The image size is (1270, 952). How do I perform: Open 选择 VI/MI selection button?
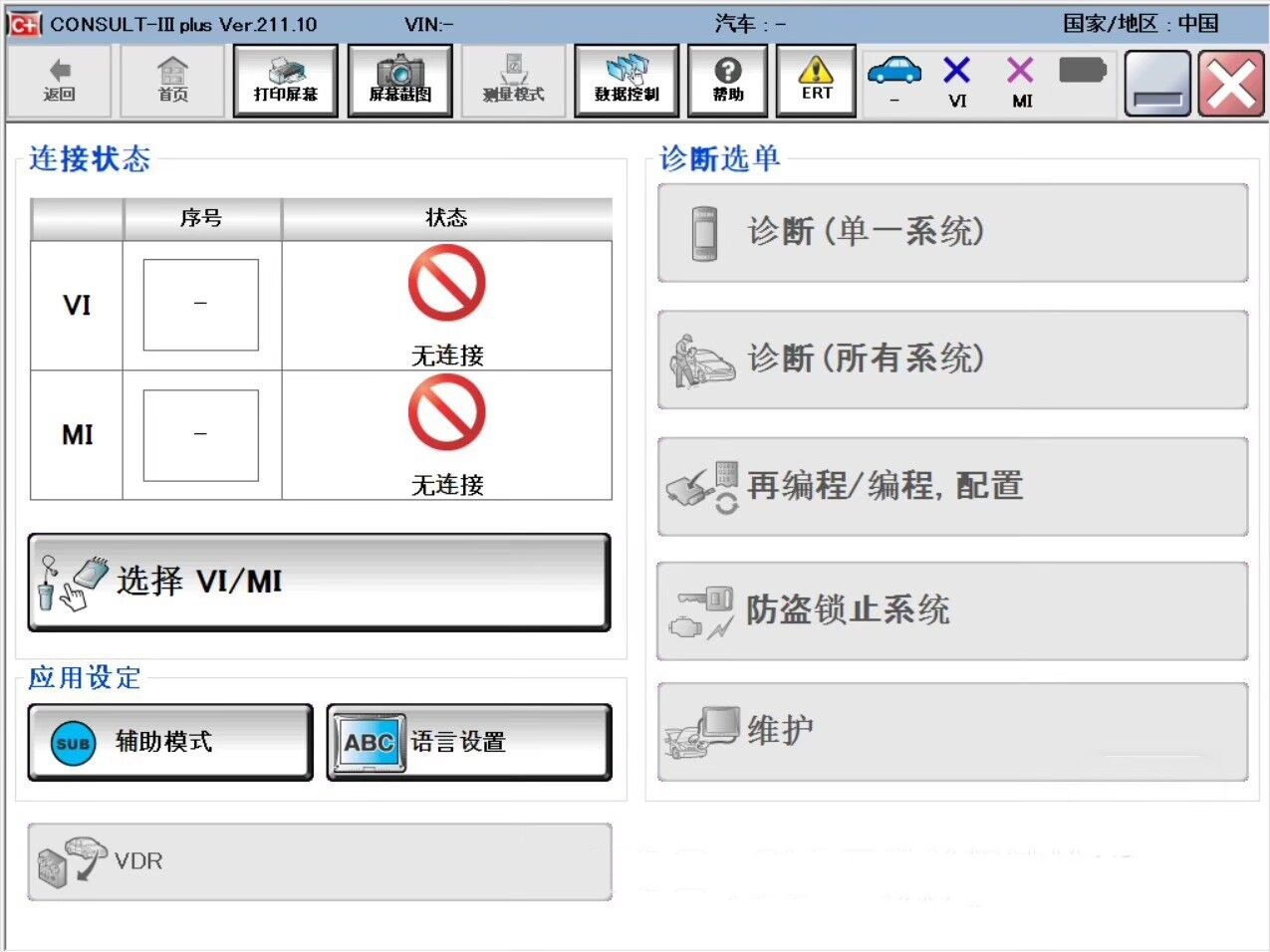tap(319, 582)
